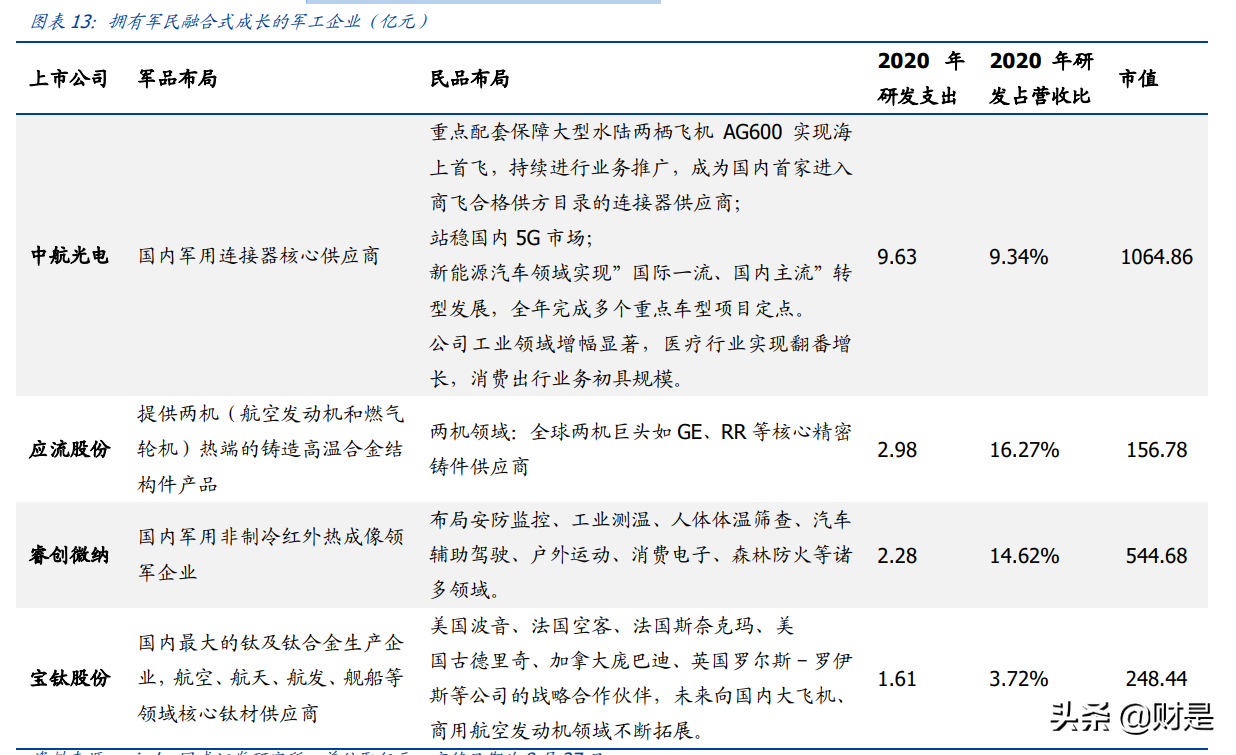Click the 市值 column header
This screenshot has height=755, width=1236.
click(1139, 79)
